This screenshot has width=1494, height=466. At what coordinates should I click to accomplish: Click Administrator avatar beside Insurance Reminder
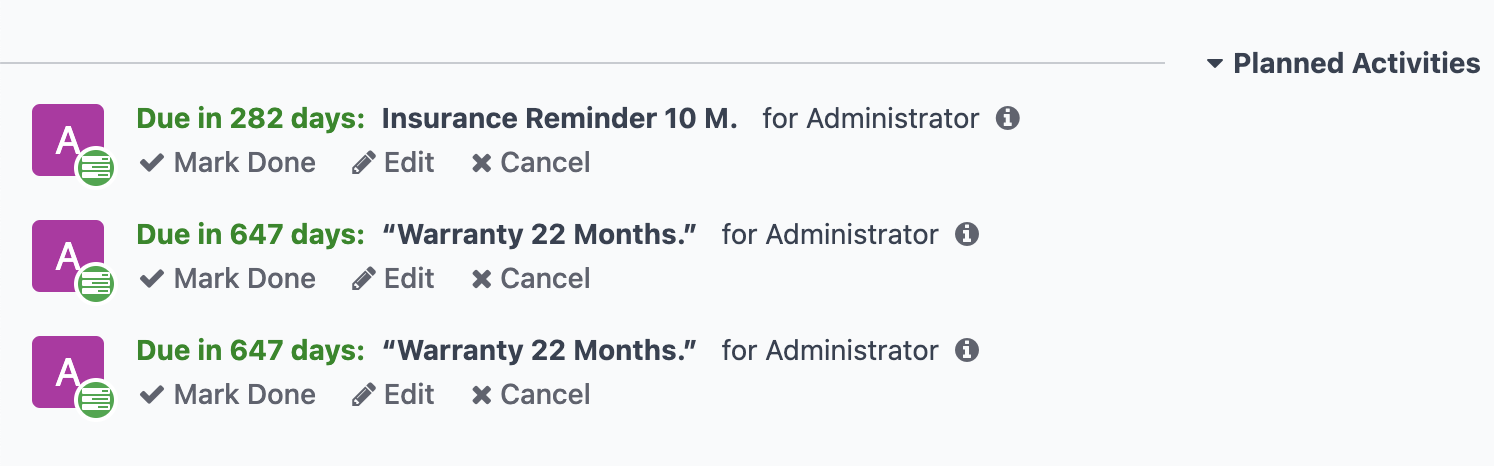(68, 140)
